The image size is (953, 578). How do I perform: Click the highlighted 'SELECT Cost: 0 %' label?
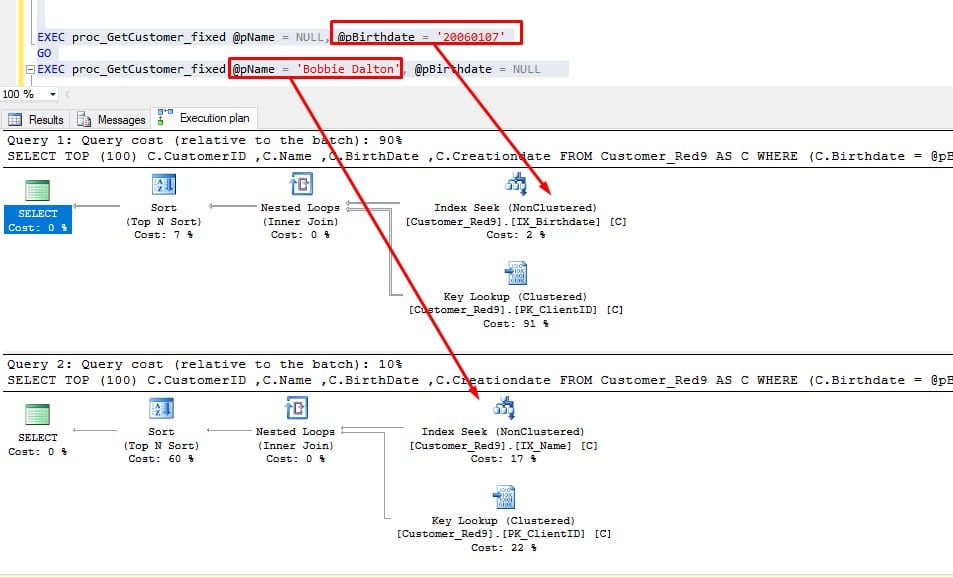click(x=38, y=221)
